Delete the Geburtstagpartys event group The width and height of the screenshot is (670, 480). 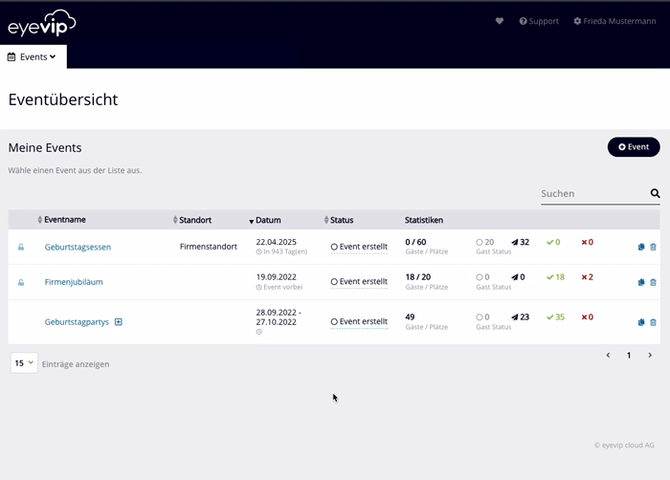pos(653,322)
